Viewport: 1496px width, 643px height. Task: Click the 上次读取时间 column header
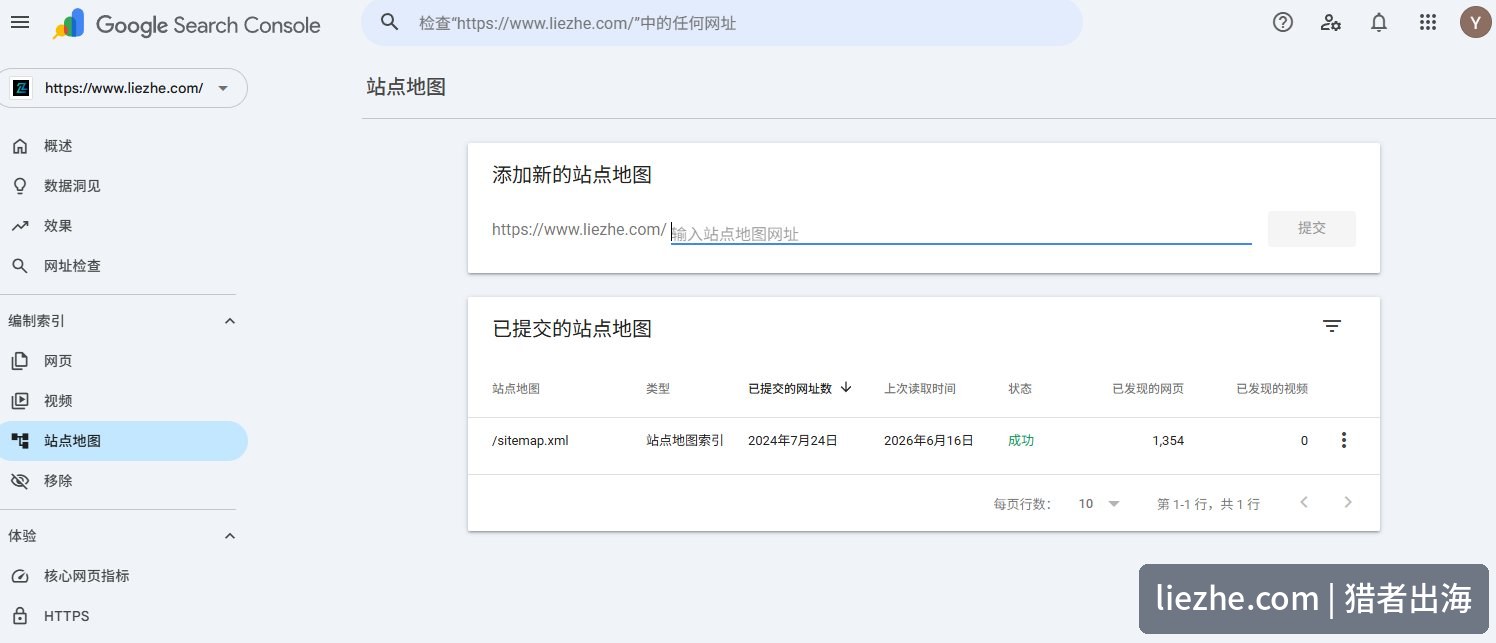click(x=920, y=388)
